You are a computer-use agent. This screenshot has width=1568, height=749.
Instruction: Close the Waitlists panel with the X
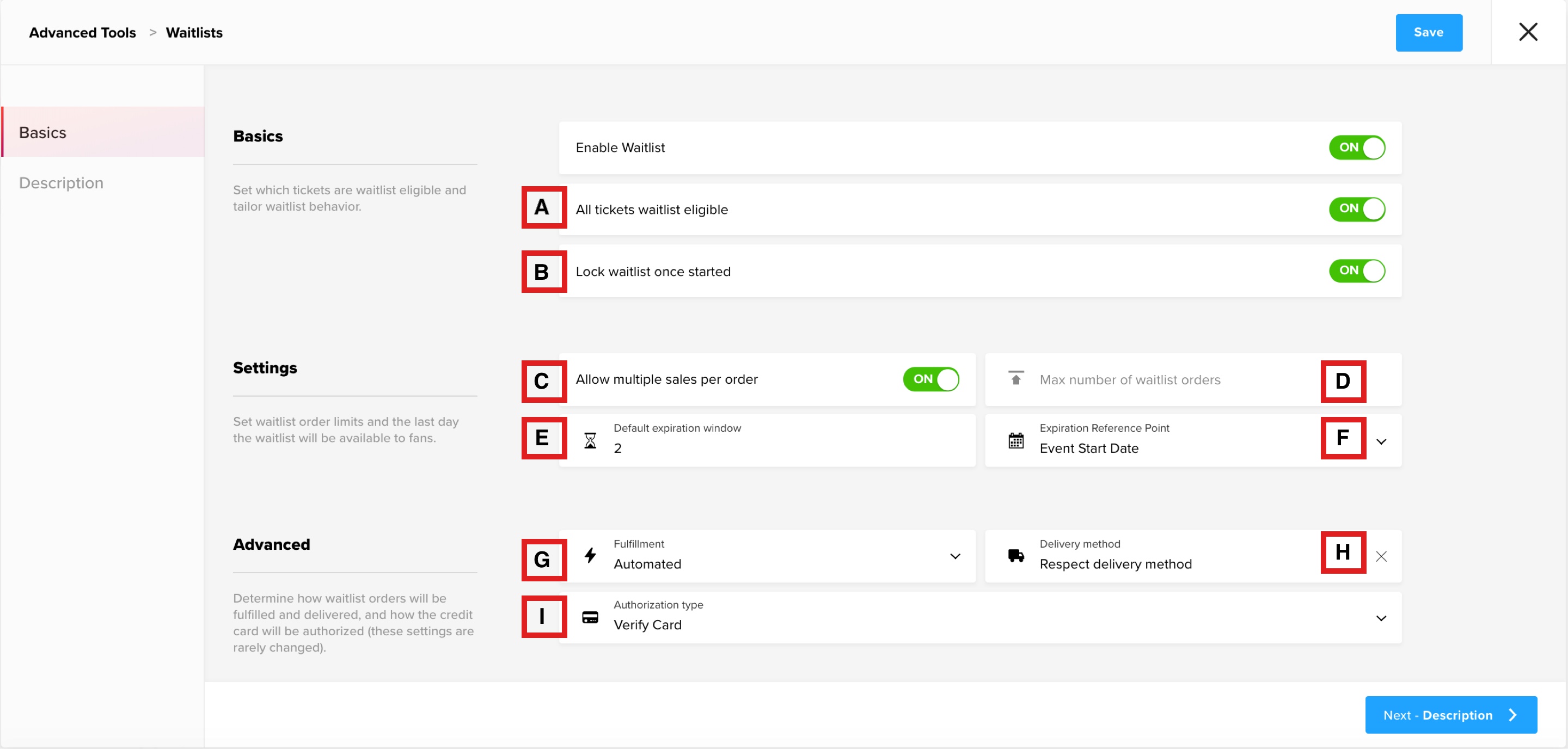(x=1528, y=32)
